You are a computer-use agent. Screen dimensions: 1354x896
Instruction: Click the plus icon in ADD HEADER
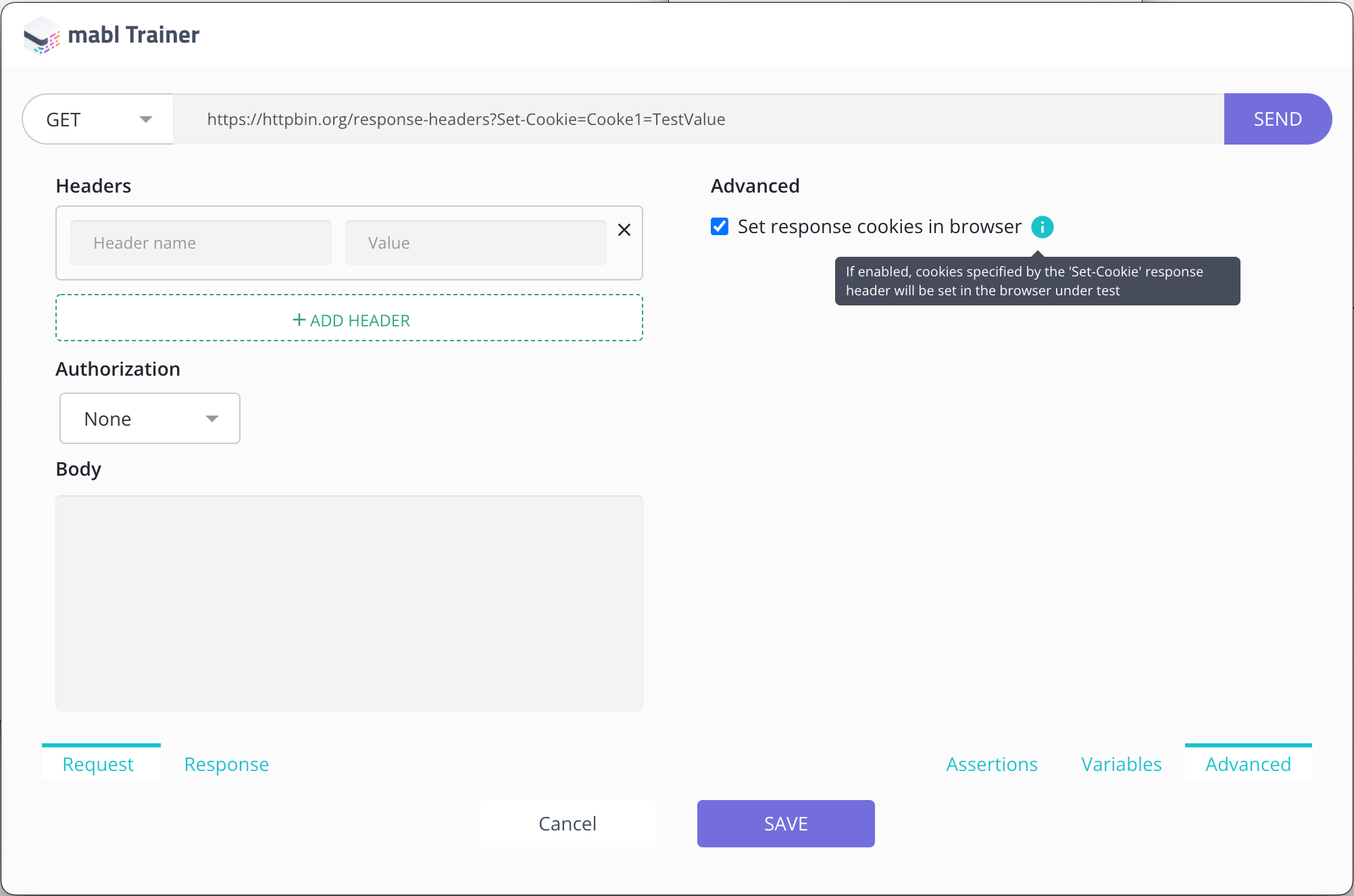coord(299,320)
